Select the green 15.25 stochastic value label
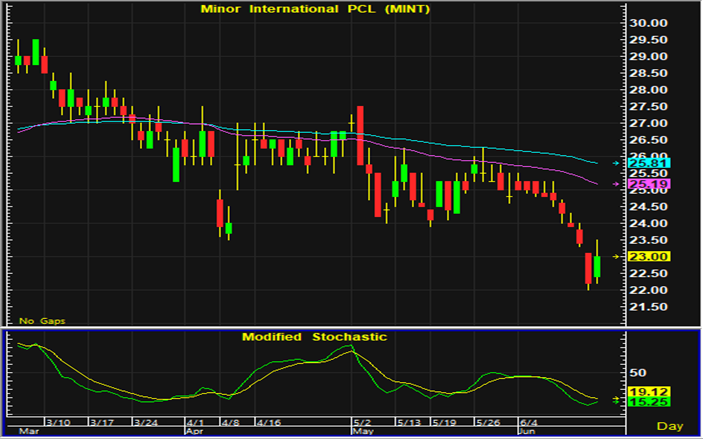Image resolution: width=703 pixels, height=439 pixels. tap(649, 402)
